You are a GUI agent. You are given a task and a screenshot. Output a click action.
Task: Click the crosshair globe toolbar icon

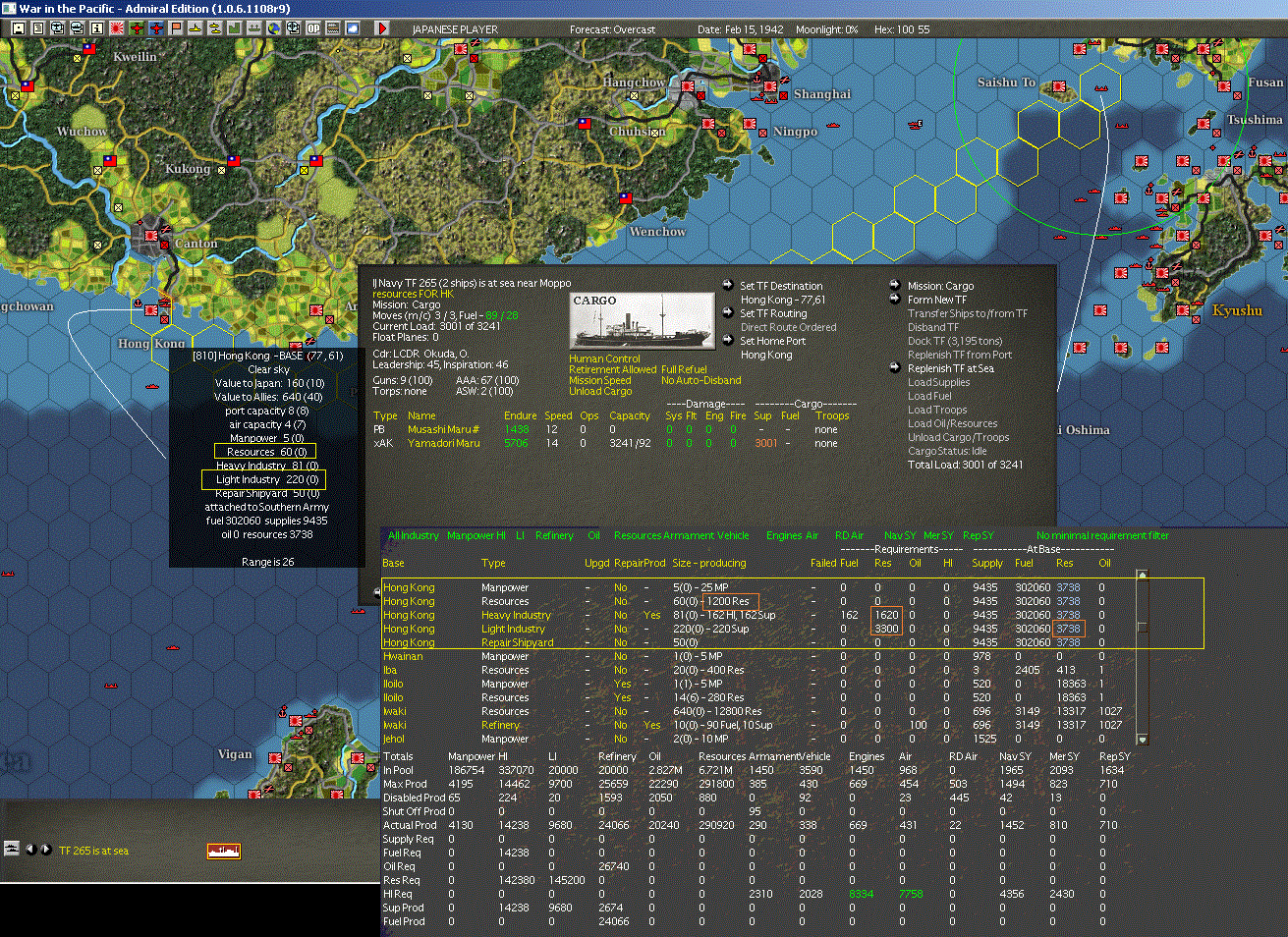pos(293,28)
